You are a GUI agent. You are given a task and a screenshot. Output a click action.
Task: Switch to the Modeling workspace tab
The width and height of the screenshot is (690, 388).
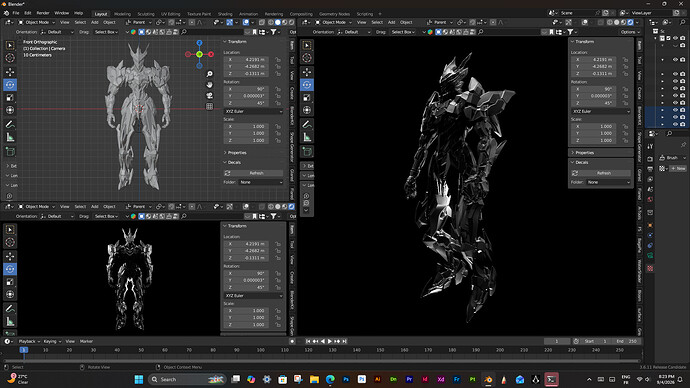point(122,14)
